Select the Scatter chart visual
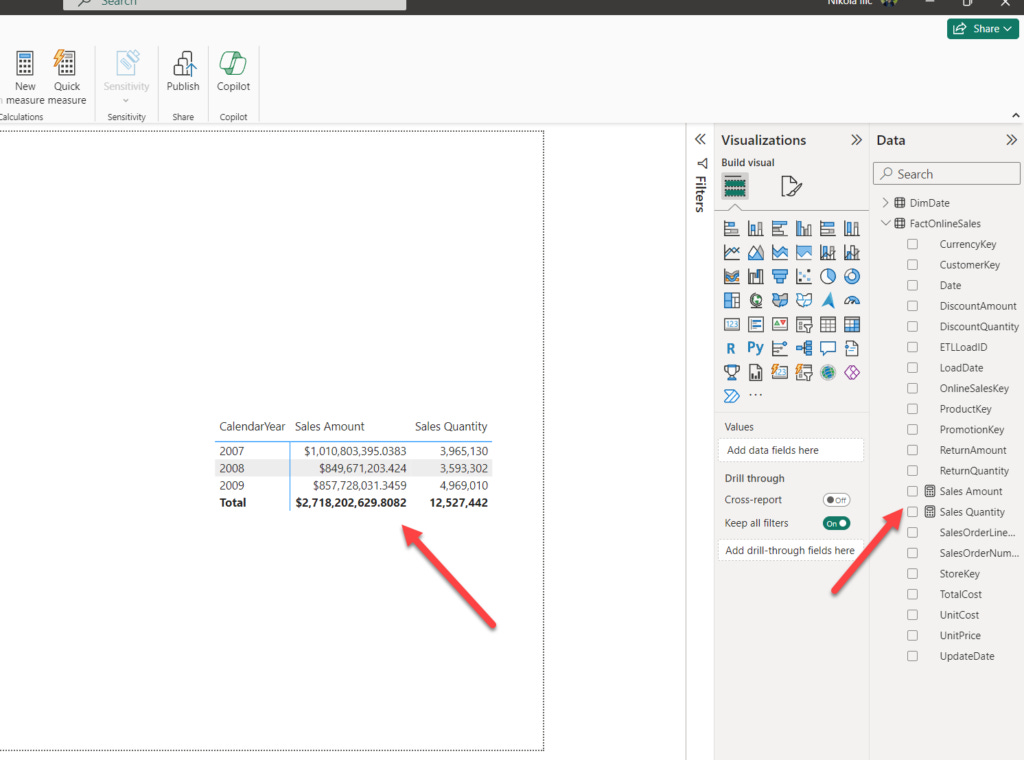Screen dimensions: 1024x760 pos(804,276)
